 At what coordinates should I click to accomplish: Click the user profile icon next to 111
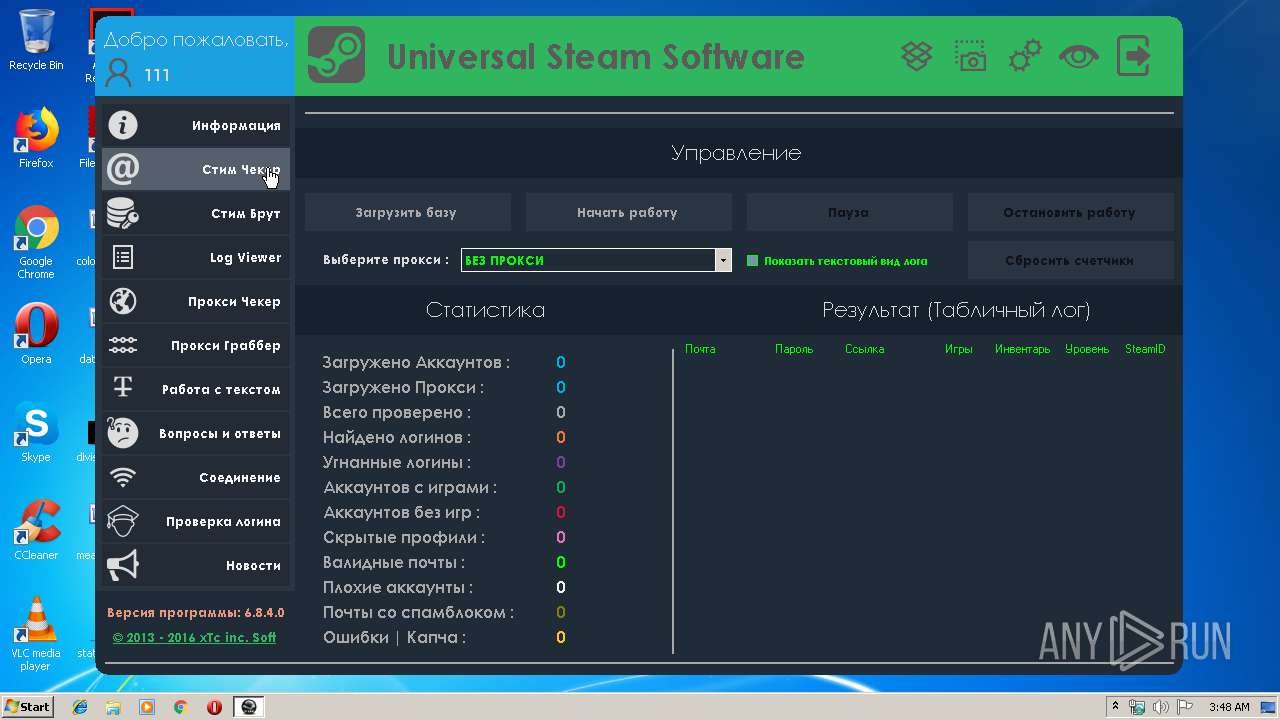pyautogui.click(x=118, y=73)
